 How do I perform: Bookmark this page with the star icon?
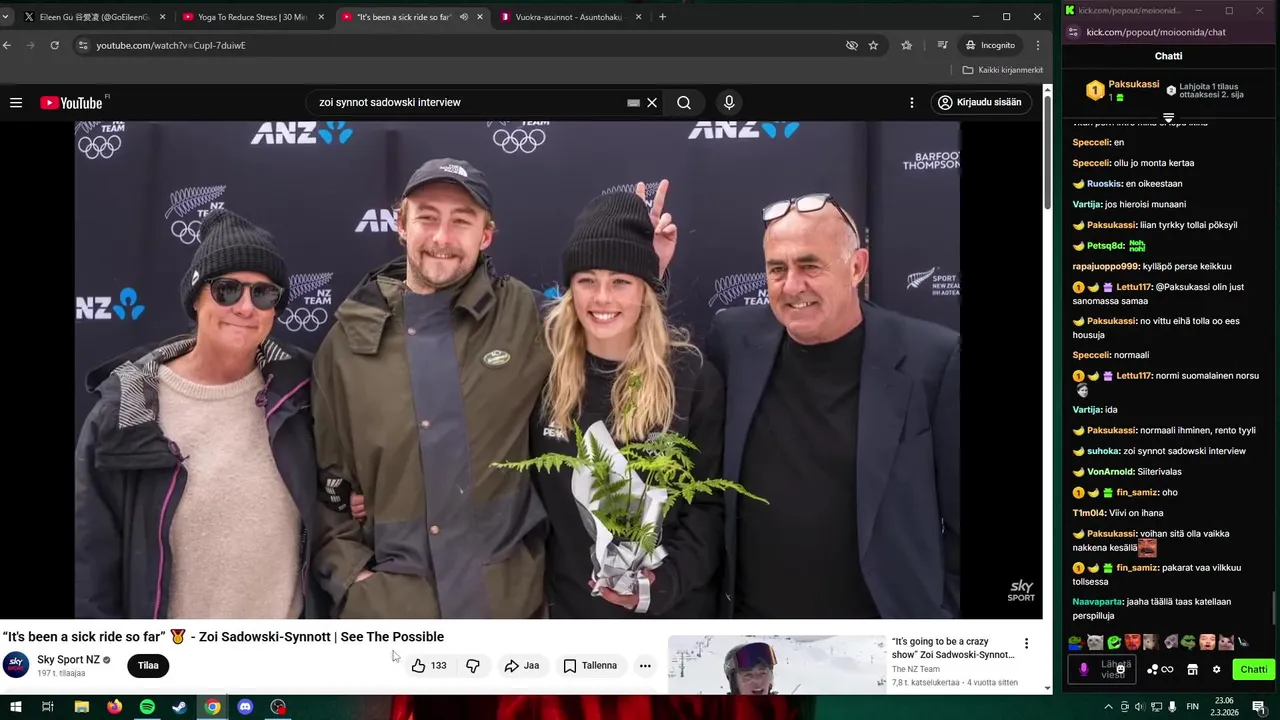click(x=873, y=45)
